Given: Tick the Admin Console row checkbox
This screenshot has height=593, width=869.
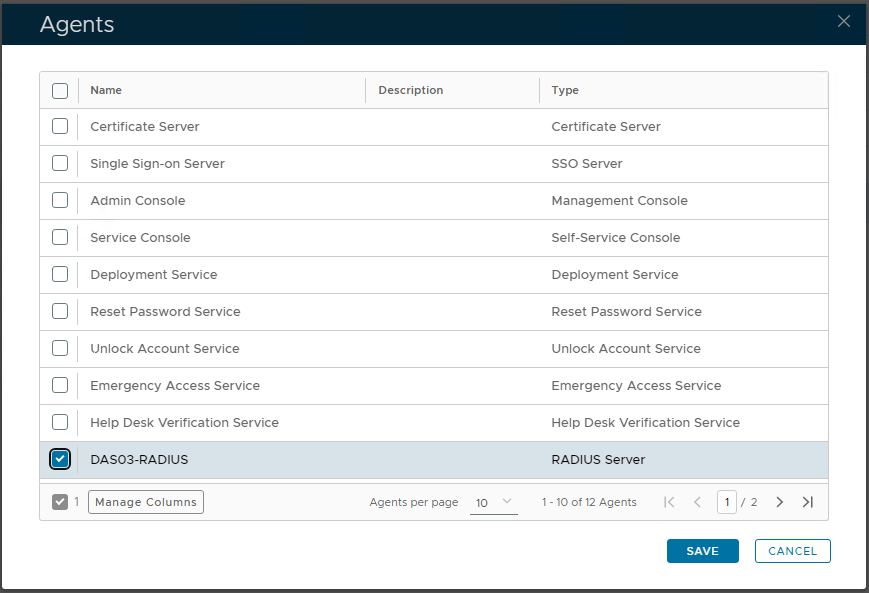Looking at the screenshot, I should [60, 200].
